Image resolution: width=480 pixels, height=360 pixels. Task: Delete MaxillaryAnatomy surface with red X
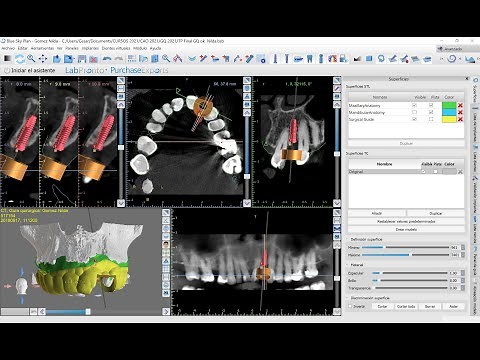pyautogui.click(x=460, y=105)
